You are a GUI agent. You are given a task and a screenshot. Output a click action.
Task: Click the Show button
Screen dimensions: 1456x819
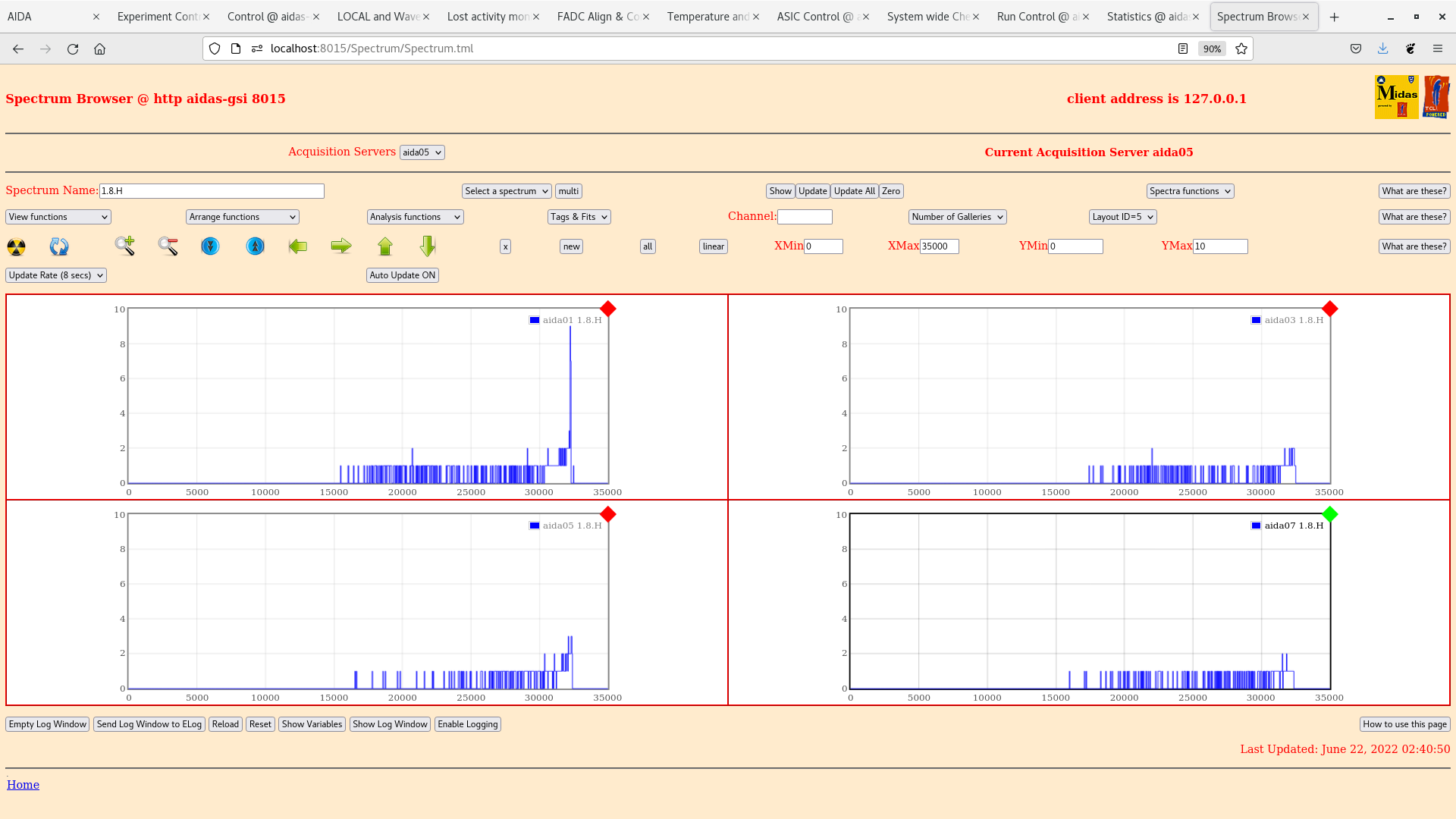(780, 191)
